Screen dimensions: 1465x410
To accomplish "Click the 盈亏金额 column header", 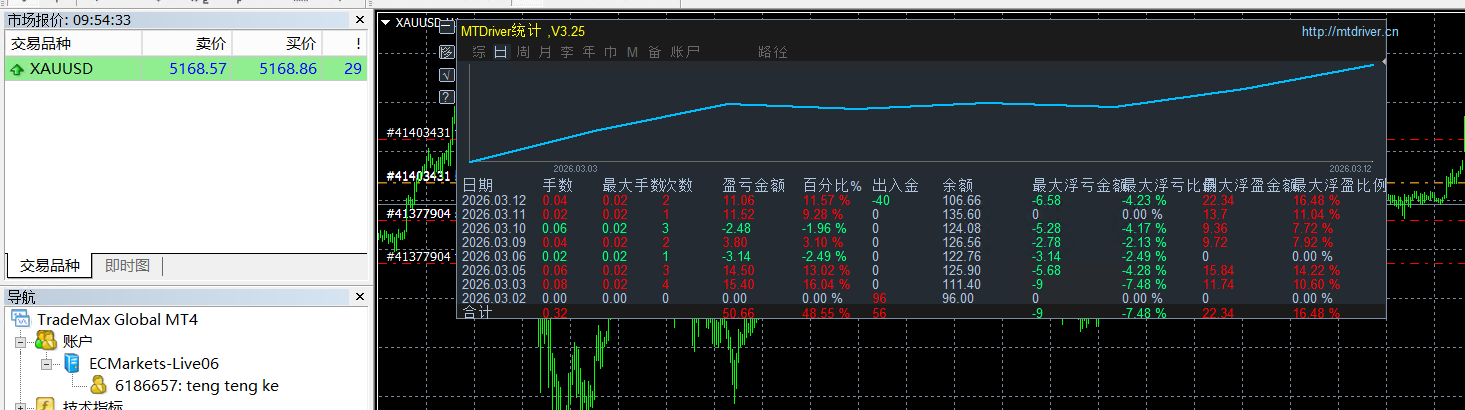I will 753,185.
